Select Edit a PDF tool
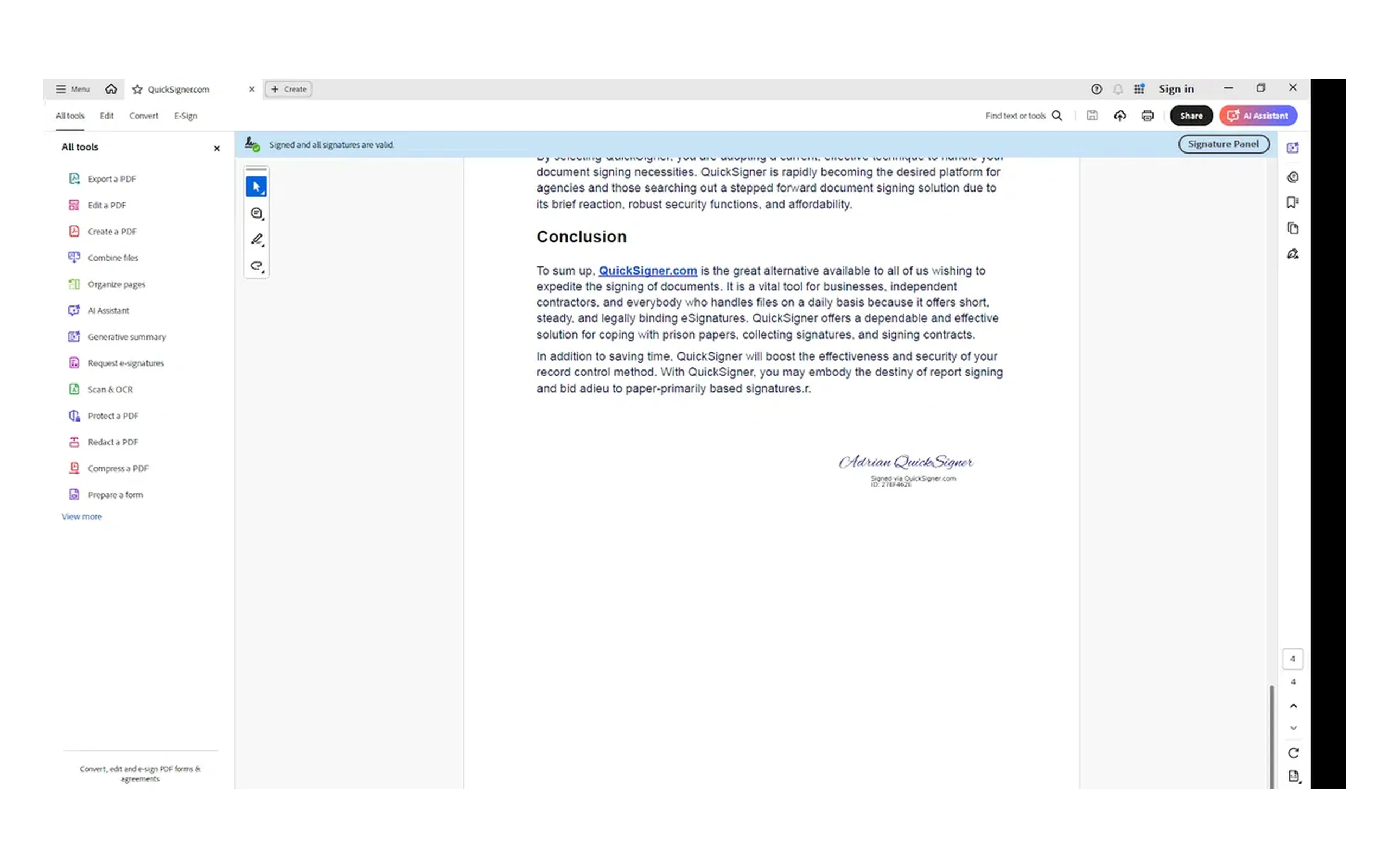1389x868 pixels. pyautogui.click(x=98, y=205)
